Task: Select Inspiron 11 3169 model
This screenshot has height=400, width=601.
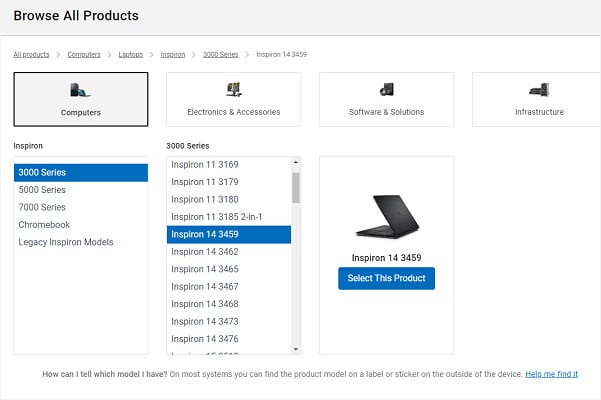Action: (x=229, y=165)
